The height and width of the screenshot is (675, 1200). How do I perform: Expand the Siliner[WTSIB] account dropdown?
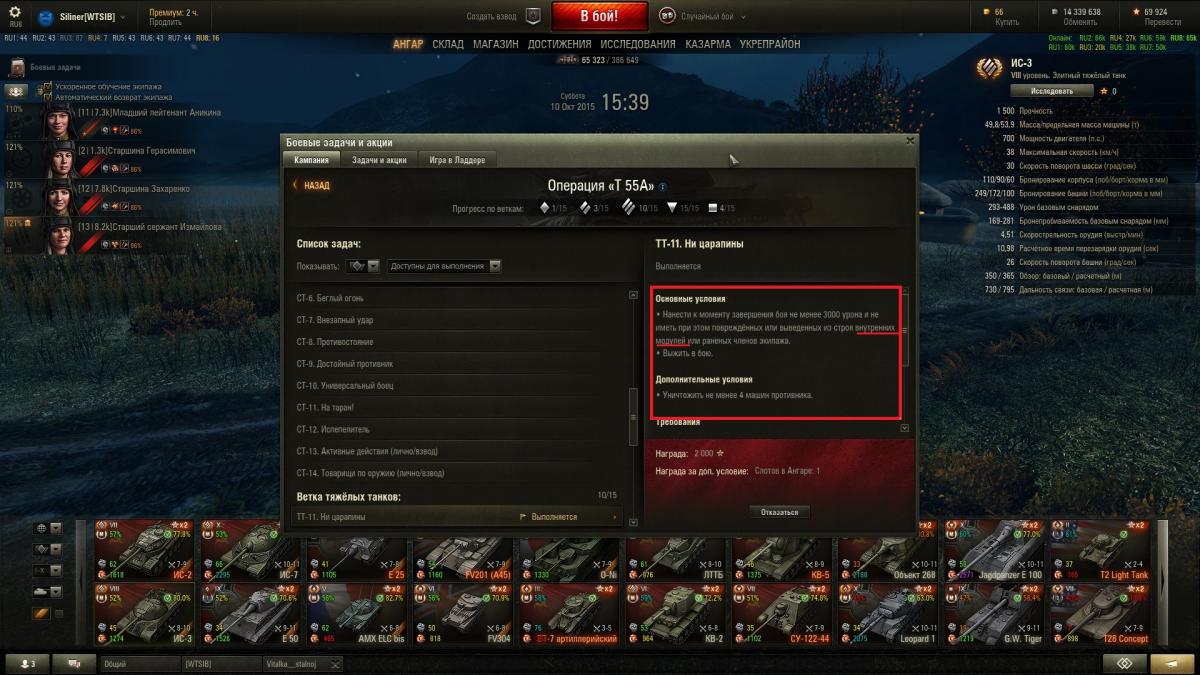123,17
